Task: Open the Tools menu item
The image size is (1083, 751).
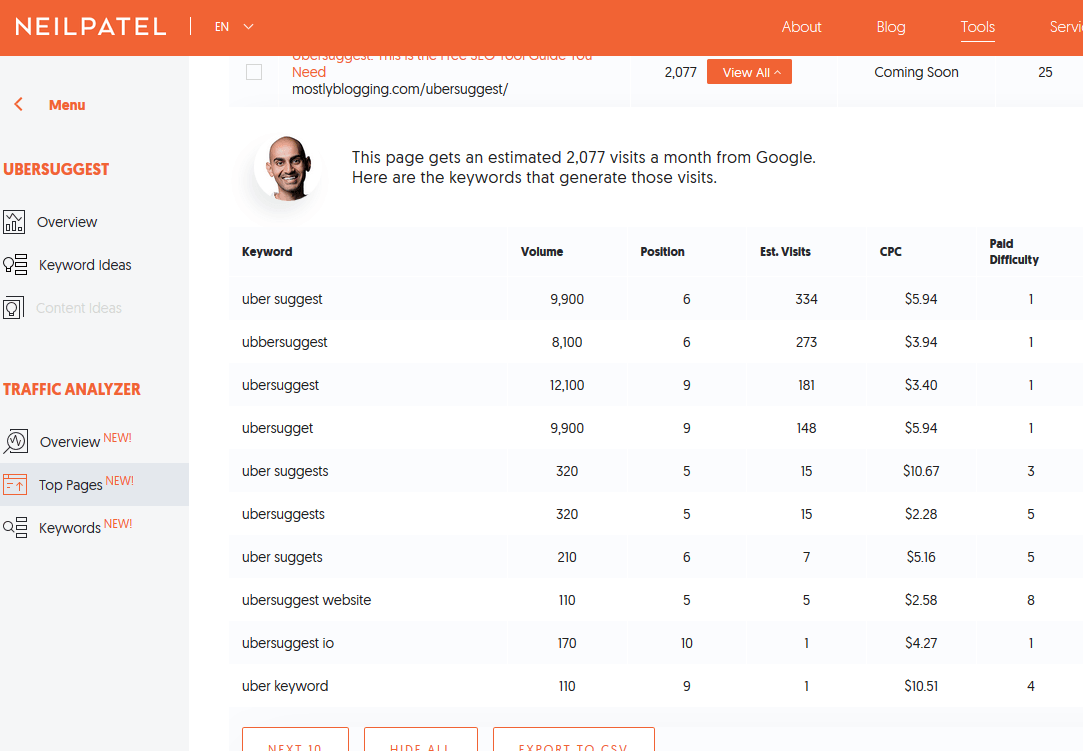Action: [x=977, y=27]
